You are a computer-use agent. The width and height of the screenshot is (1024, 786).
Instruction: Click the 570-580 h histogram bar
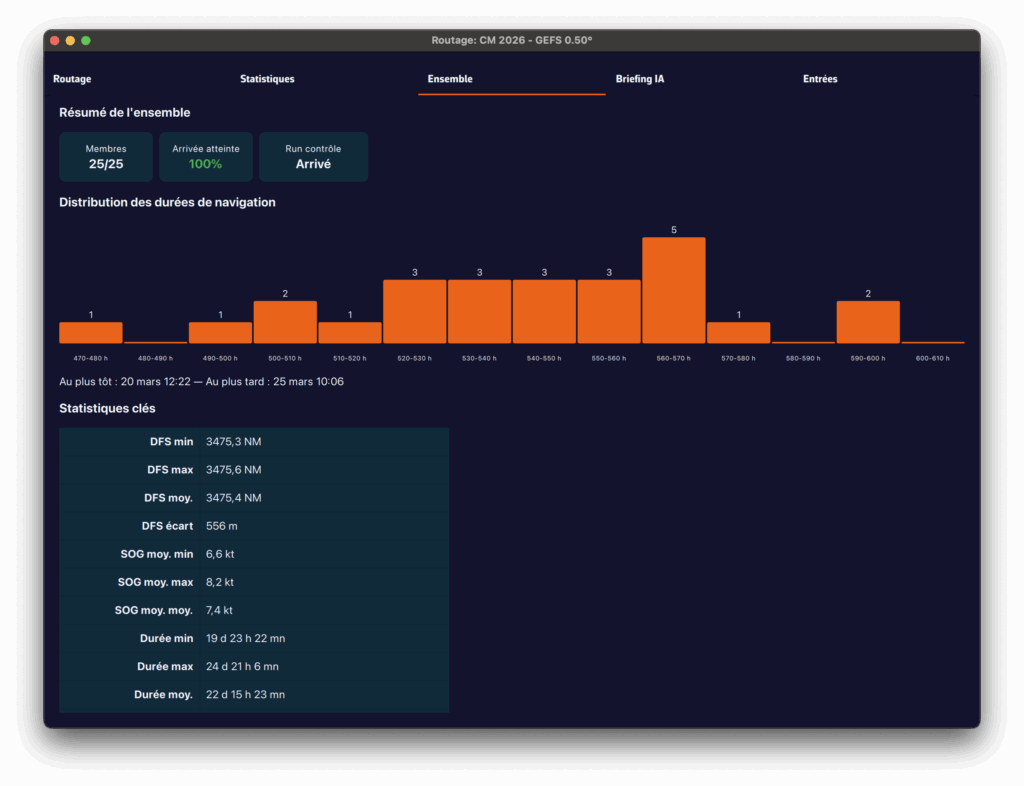(x=738, y=333)
